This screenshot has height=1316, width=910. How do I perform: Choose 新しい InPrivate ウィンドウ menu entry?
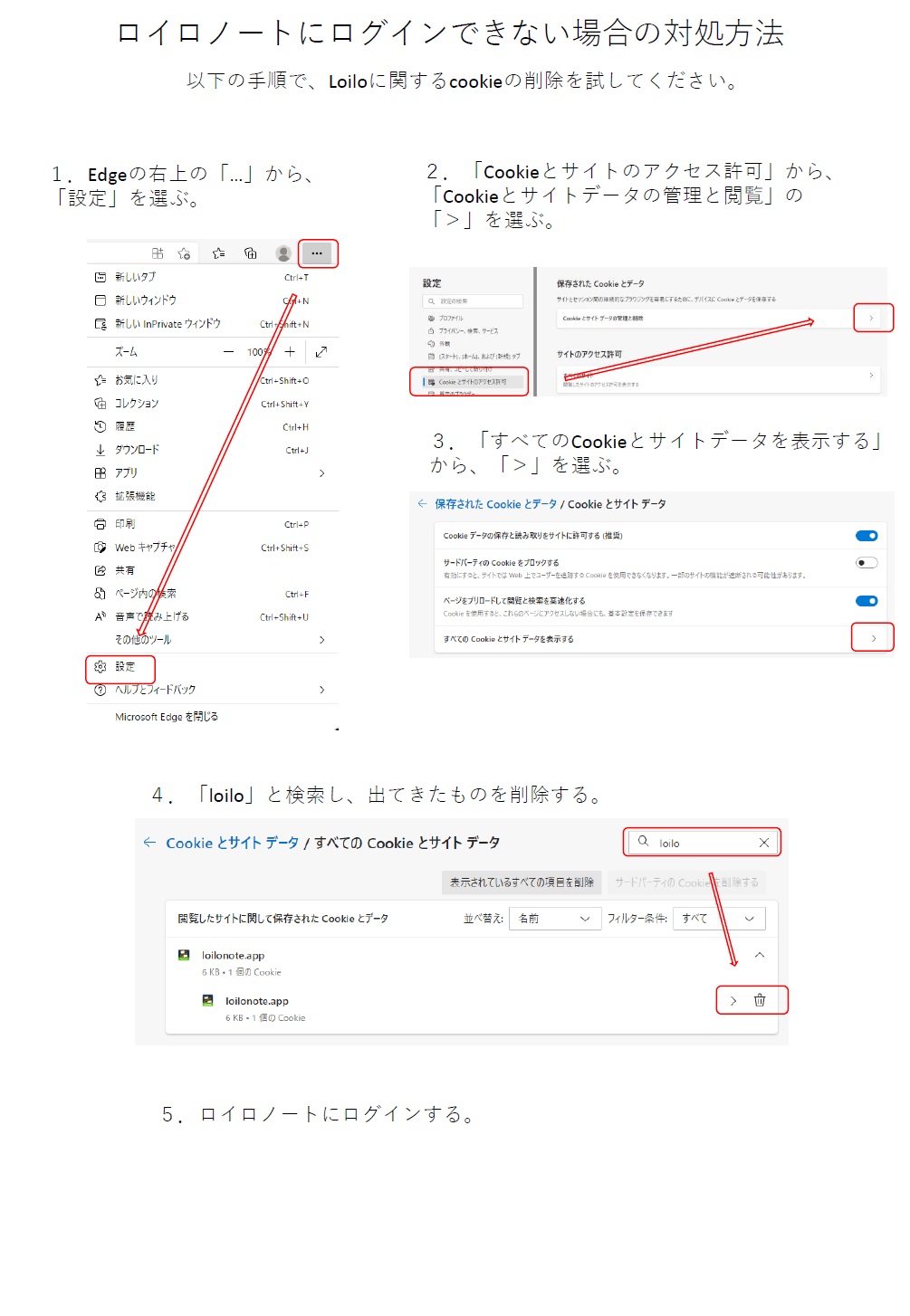(213, 324)
